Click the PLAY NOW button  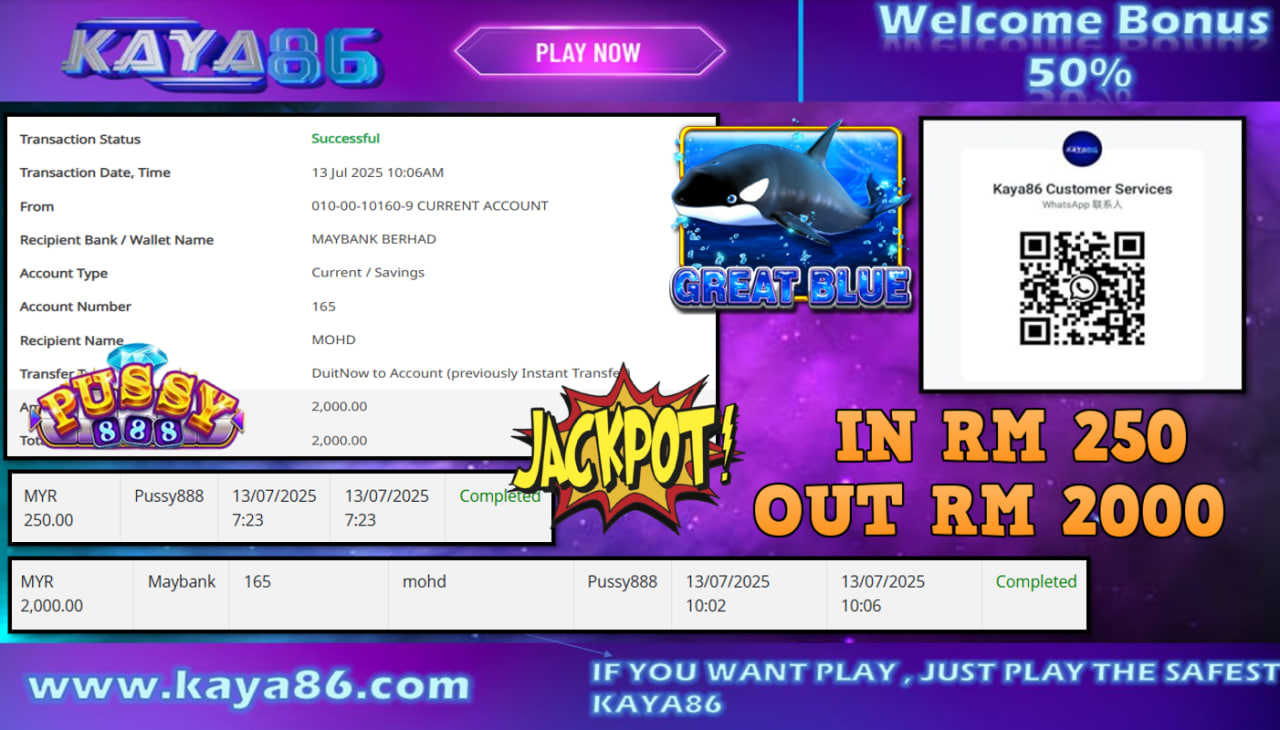[x=589, y=52]
